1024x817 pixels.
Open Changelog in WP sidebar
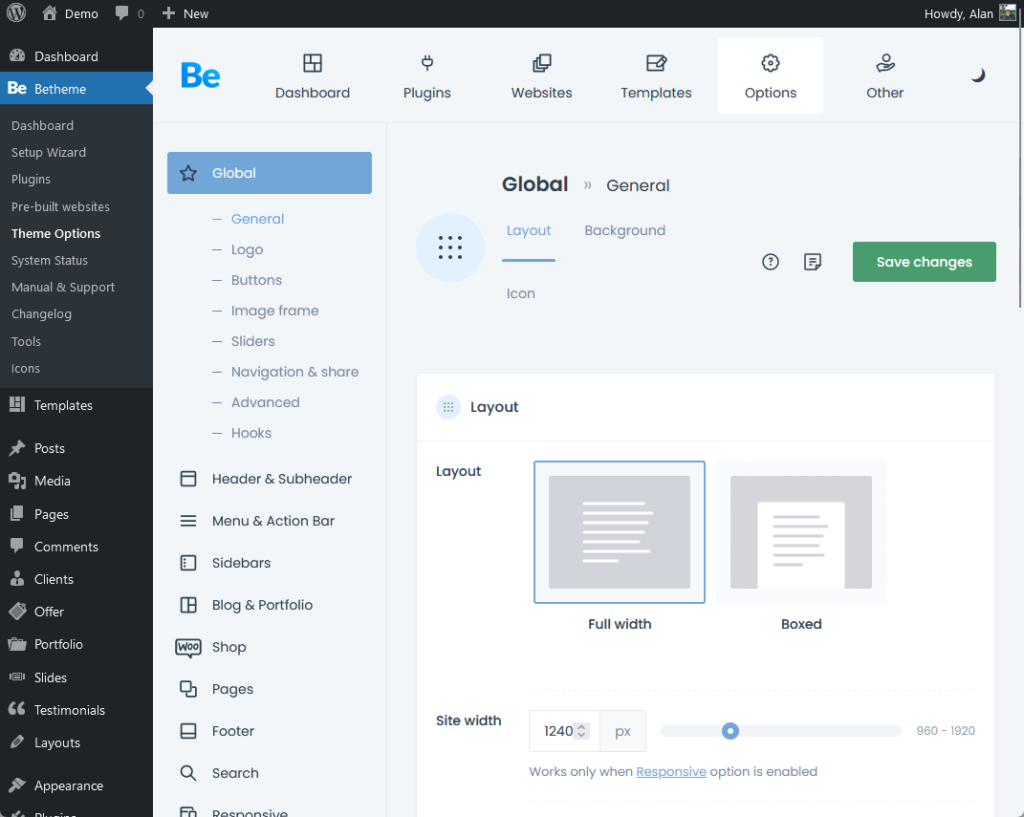click(x=41, y=314)
